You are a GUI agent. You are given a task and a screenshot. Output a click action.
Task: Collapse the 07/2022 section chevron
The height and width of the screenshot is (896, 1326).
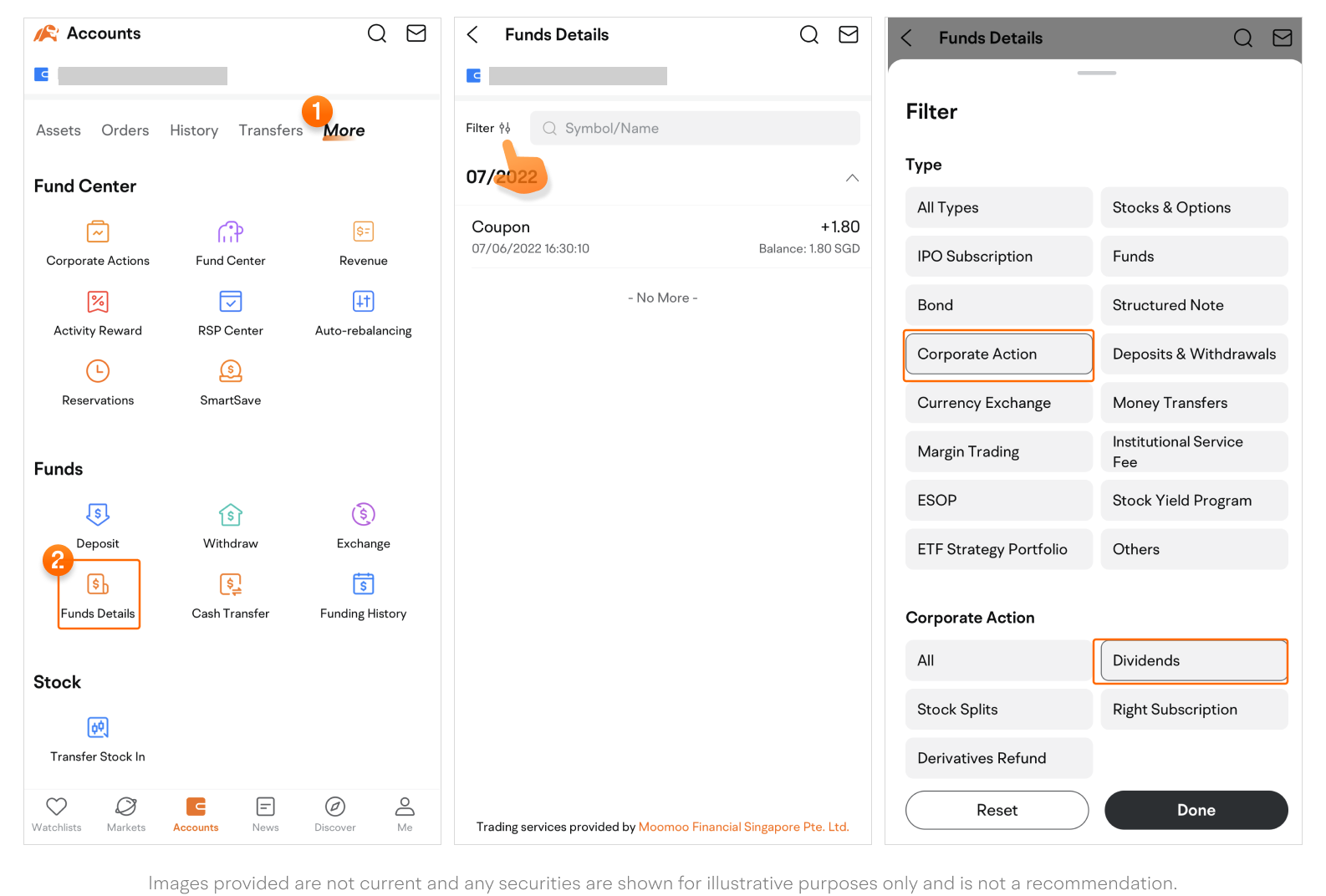click(x=852, y=178)
